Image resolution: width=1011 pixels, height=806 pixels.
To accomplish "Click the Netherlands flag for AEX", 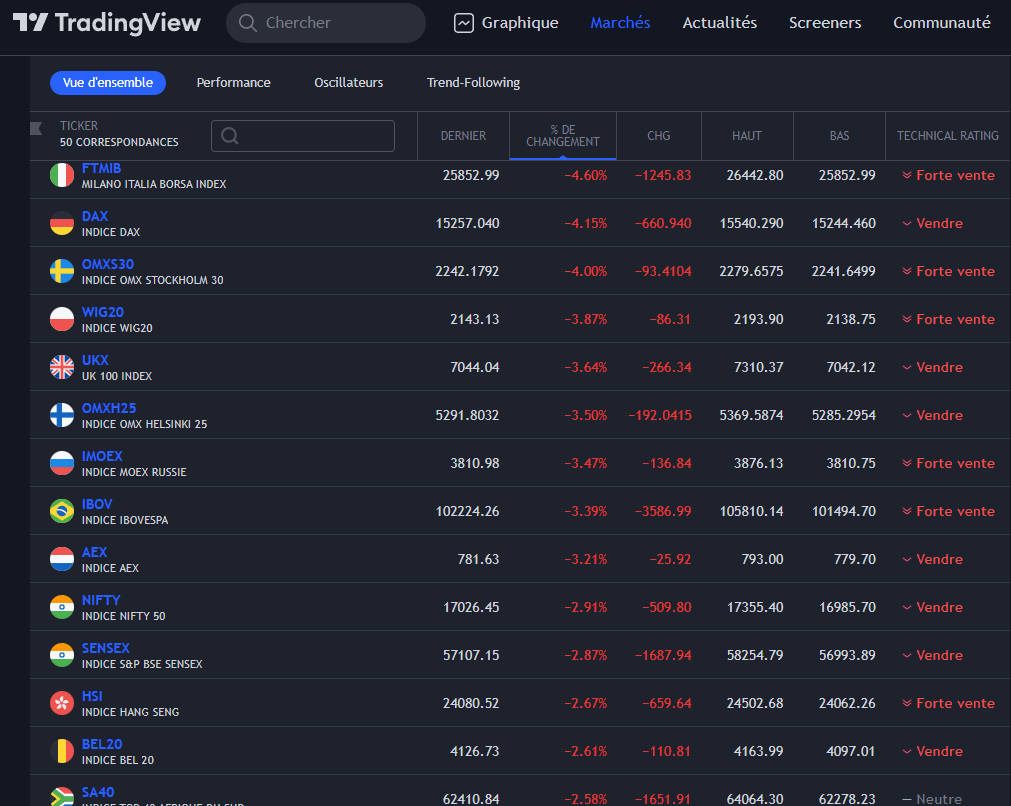I will (62, 559).
